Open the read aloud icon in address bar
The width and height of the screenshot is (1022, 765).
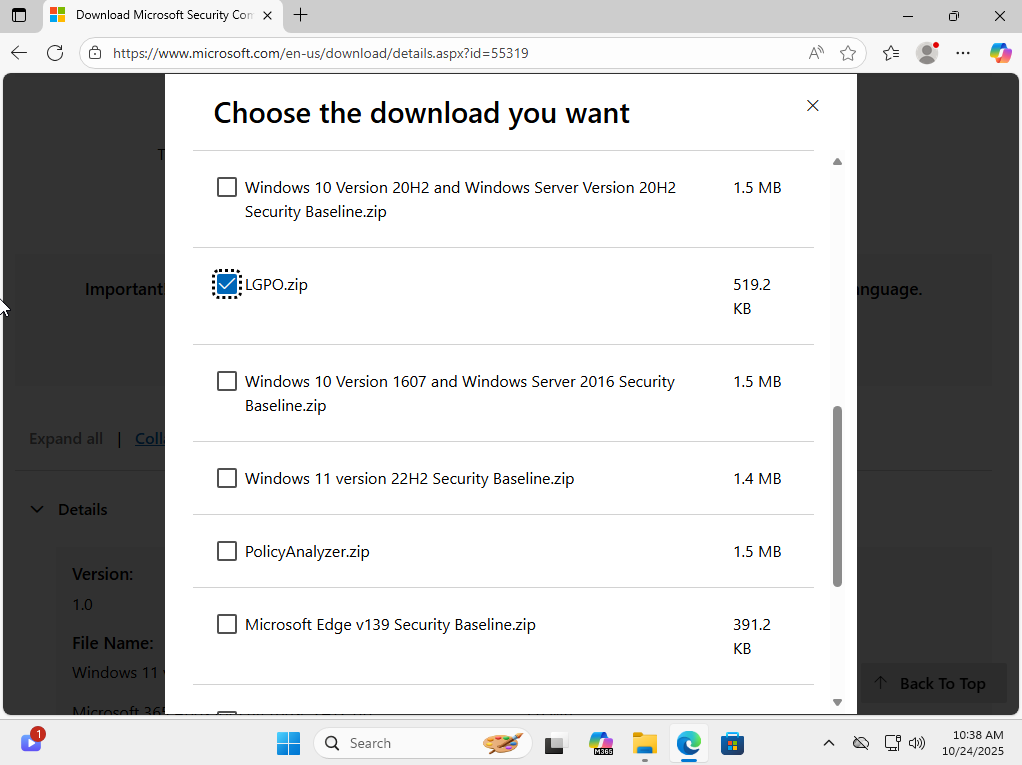816,53
